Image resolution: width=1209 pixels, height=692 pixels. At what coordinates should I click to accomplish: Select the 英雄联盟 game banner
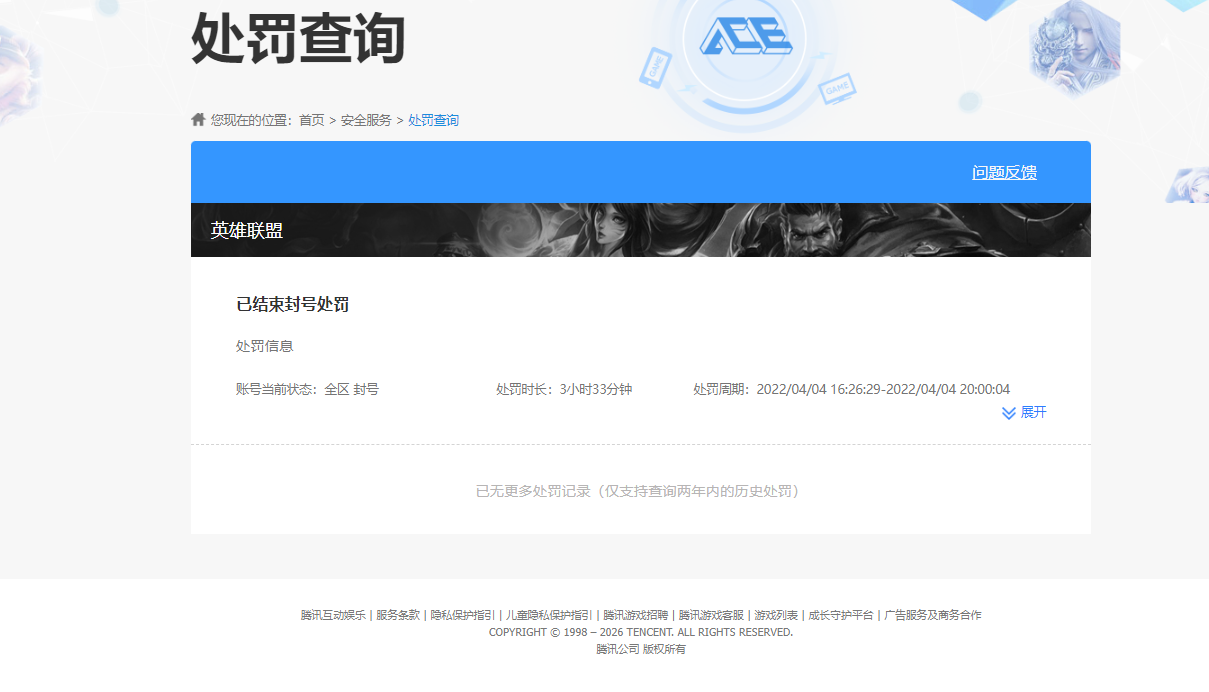640,230
